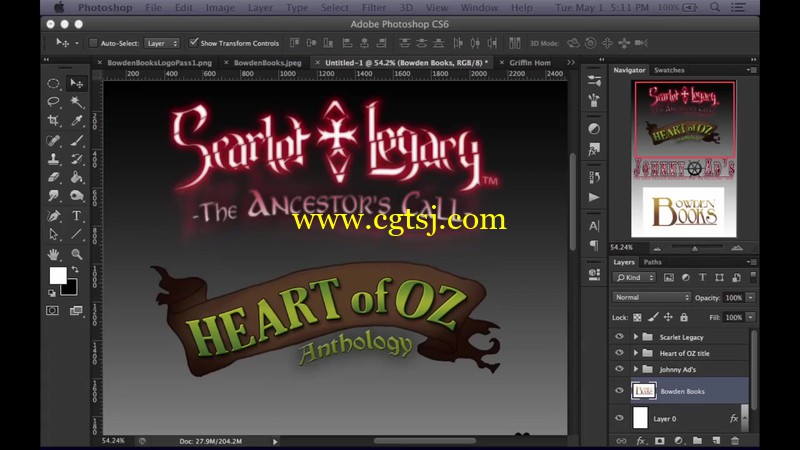Open blend mode Normal dropdown

(x=652, y=297)
